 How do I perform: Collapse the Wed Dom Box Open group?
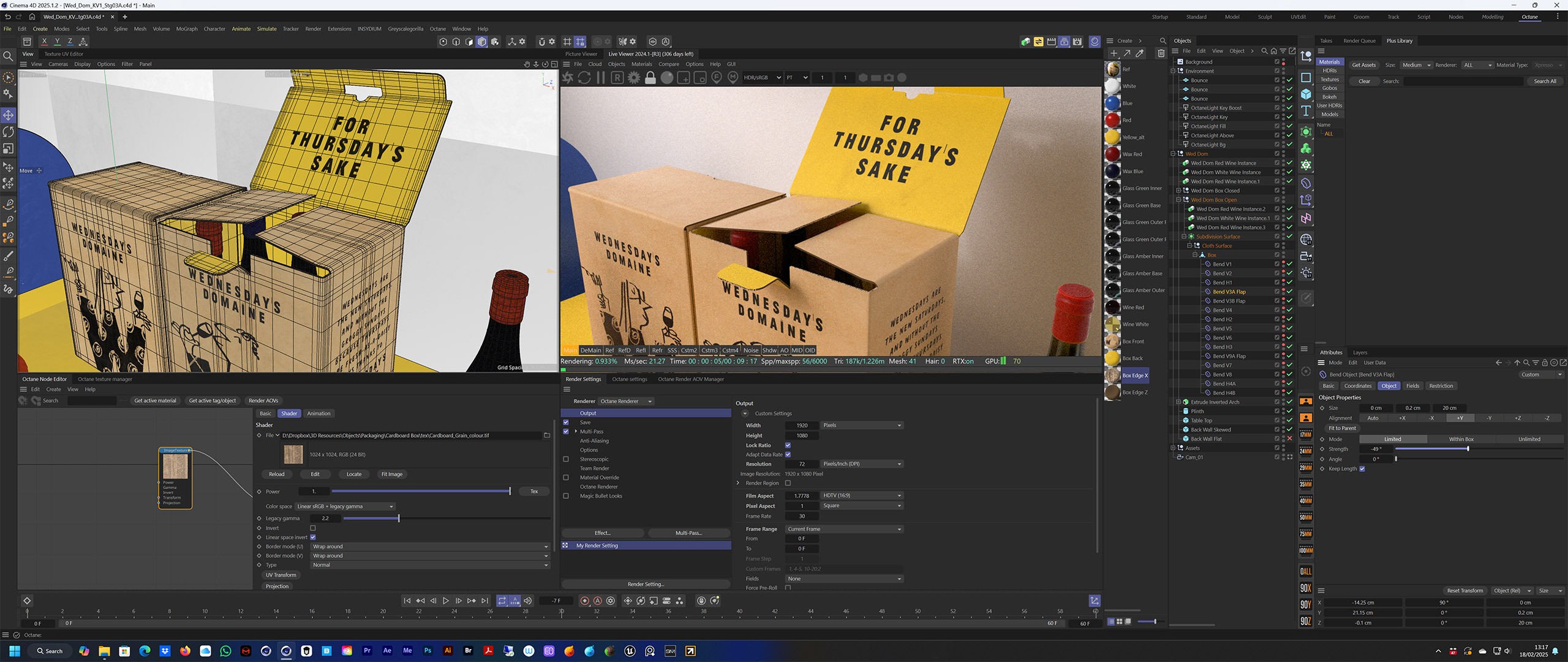pyautogui.click(x=1178, y=200)
